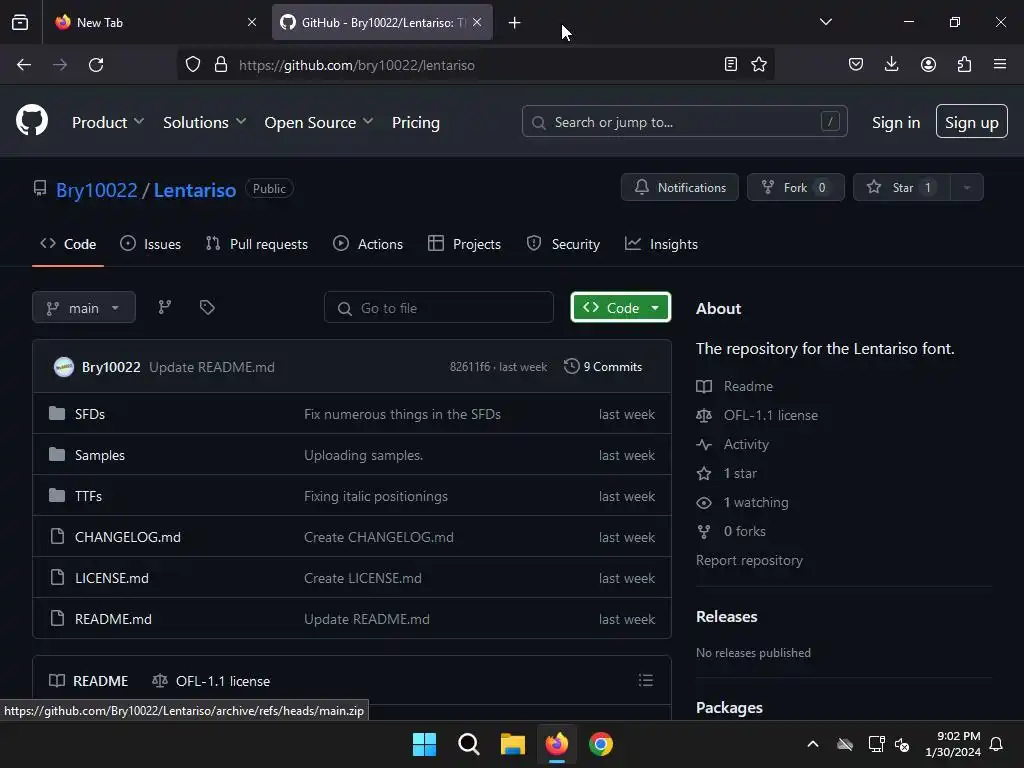This screenshot has height=768, width=1024.
Task: Open the Pull requests tab
Action: coord(257,244)
